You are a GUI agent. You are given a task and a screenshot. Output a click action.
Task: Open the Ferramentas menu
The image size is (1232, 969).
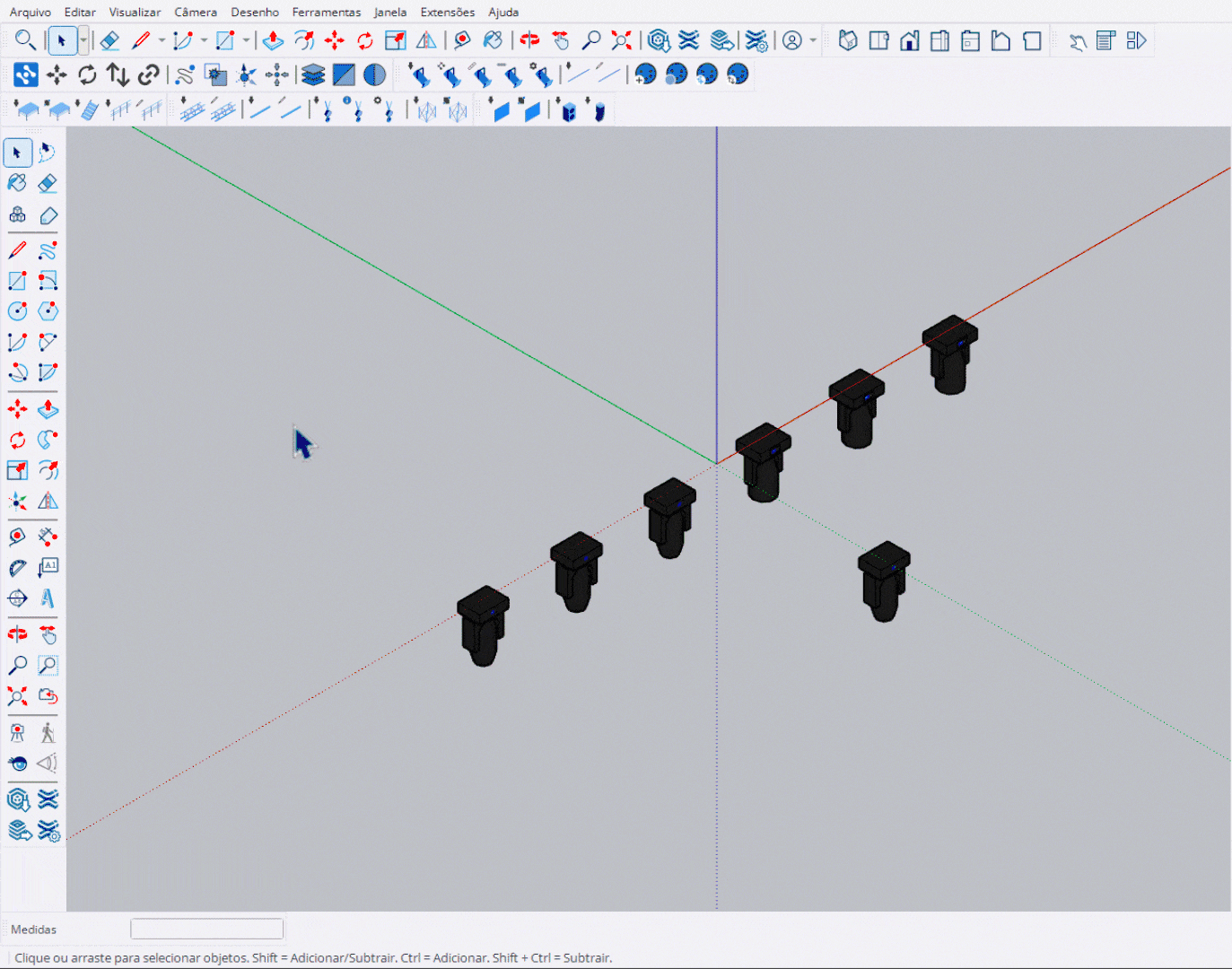[326, 12]
